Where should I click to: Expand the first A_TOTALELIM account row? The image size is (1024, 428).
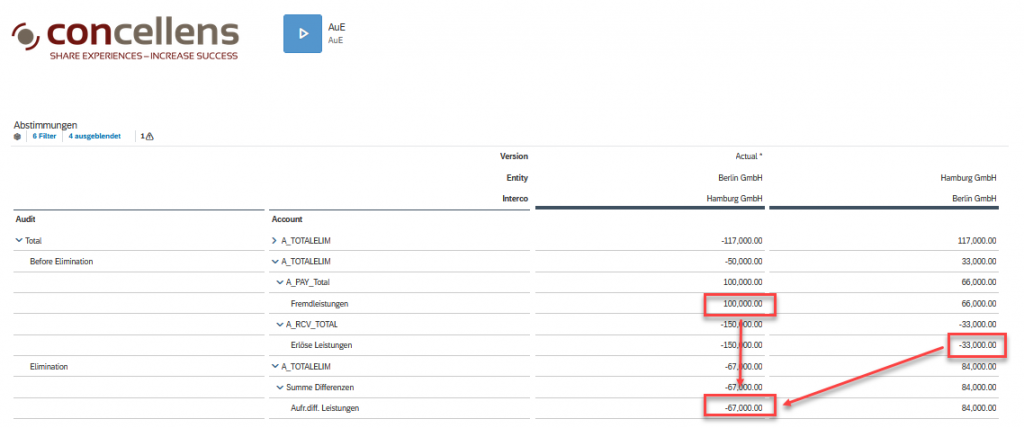point(275,241)
